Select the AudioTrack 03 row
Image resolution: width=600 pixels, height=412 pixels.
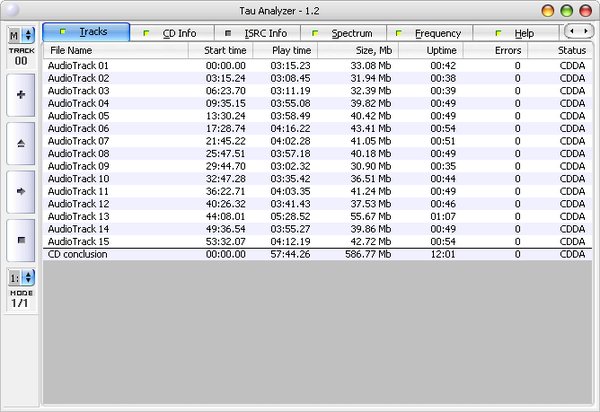(318, 91)
